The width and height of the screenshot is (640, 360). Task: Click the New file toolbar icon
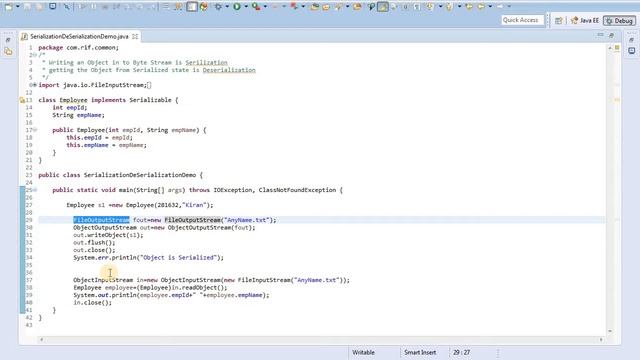click(x=8, y=7)
